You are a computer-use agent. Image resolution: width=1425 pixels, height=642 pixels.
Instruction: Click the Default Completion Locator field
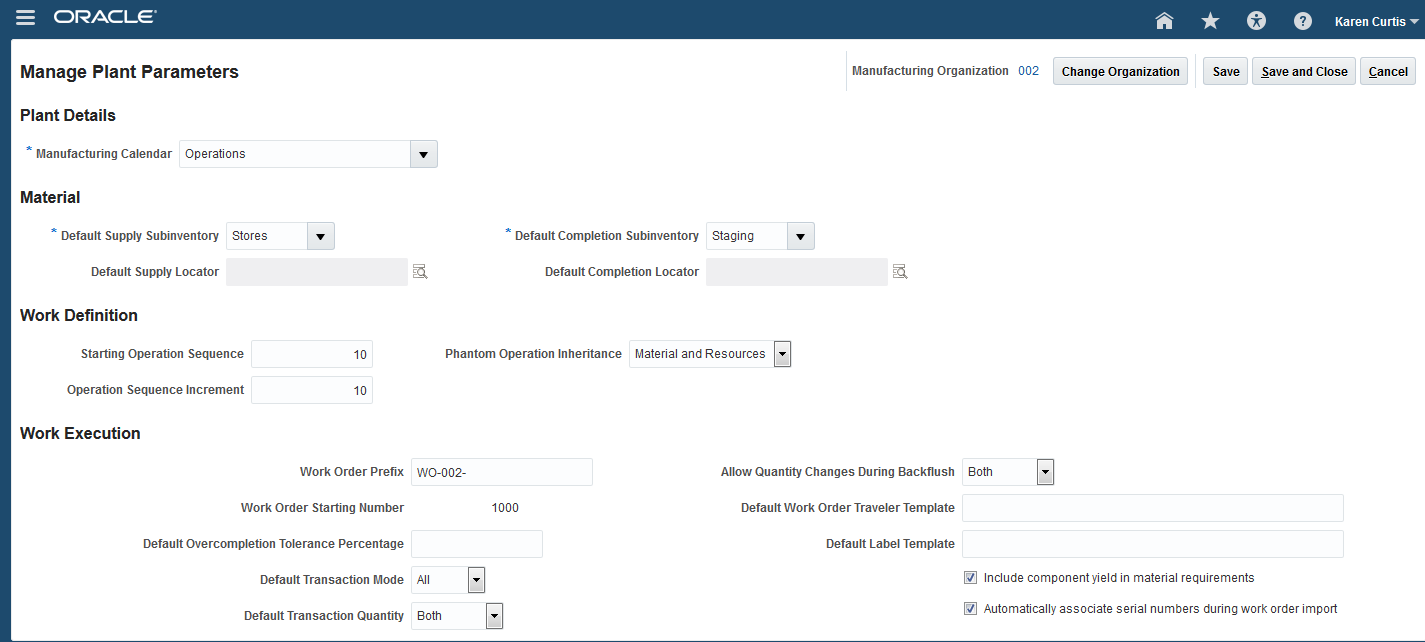coord(797,272)
